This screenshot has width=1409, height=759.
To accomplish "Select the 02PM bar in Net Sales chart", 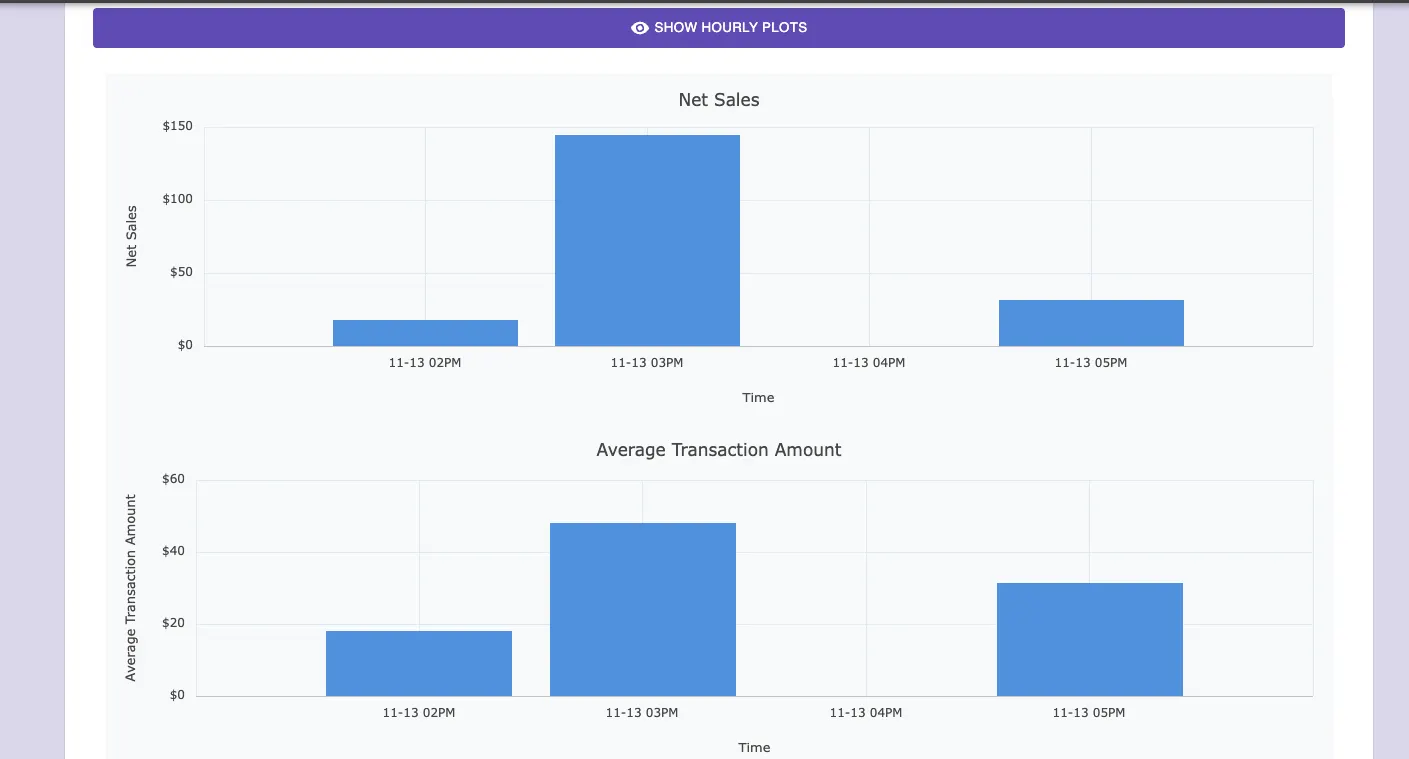I will click(425, 333).
